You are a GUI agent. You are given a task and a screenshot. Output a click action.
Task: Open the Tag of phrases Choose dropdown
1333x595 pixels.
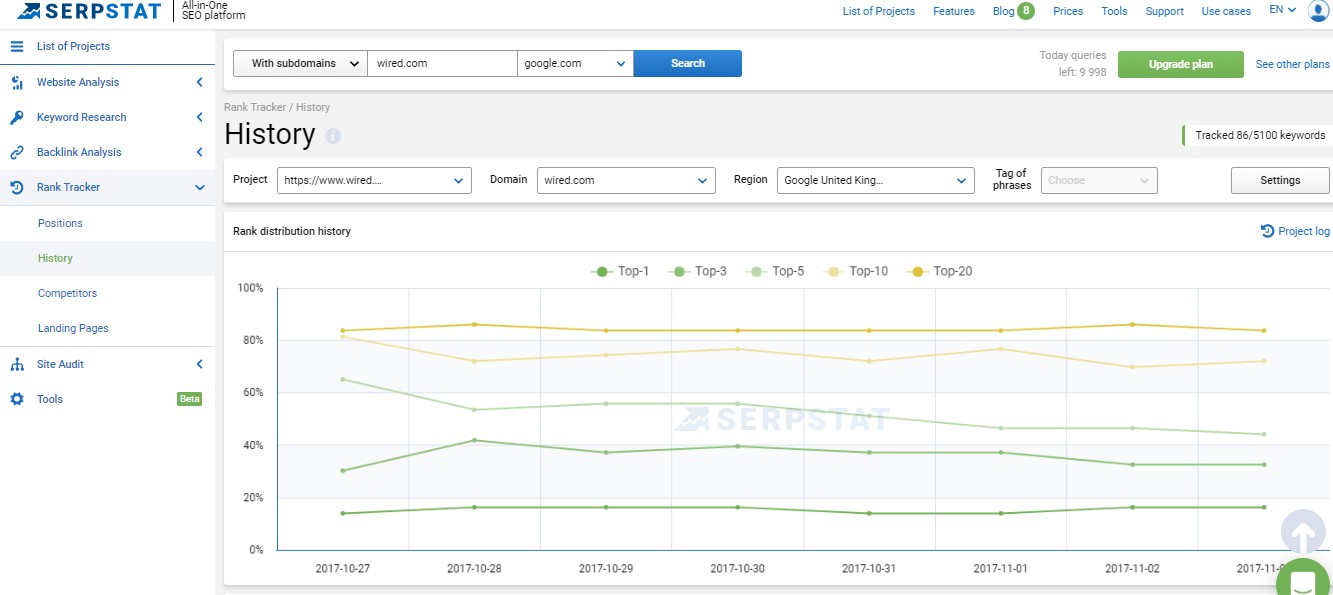tap(1099, 180)
